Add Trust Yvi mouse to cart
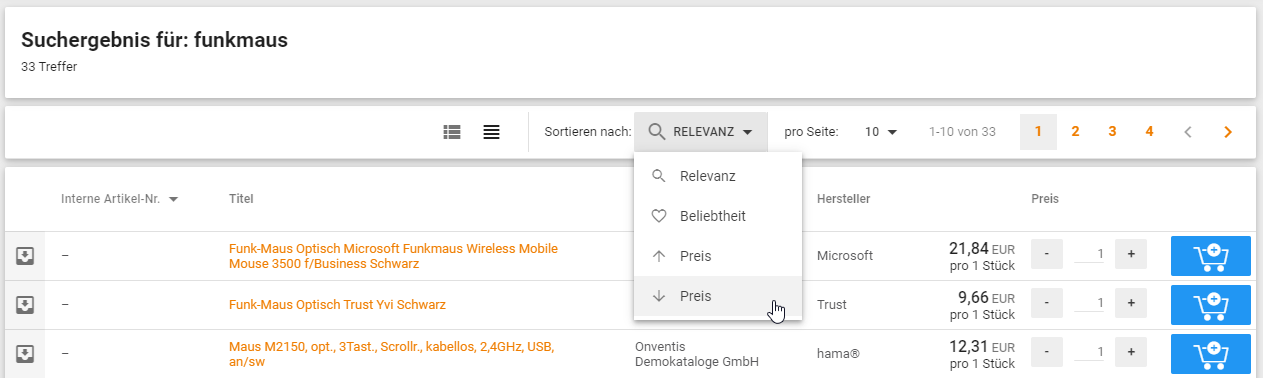1263x378 pixels. click(x=1211, y=305)
